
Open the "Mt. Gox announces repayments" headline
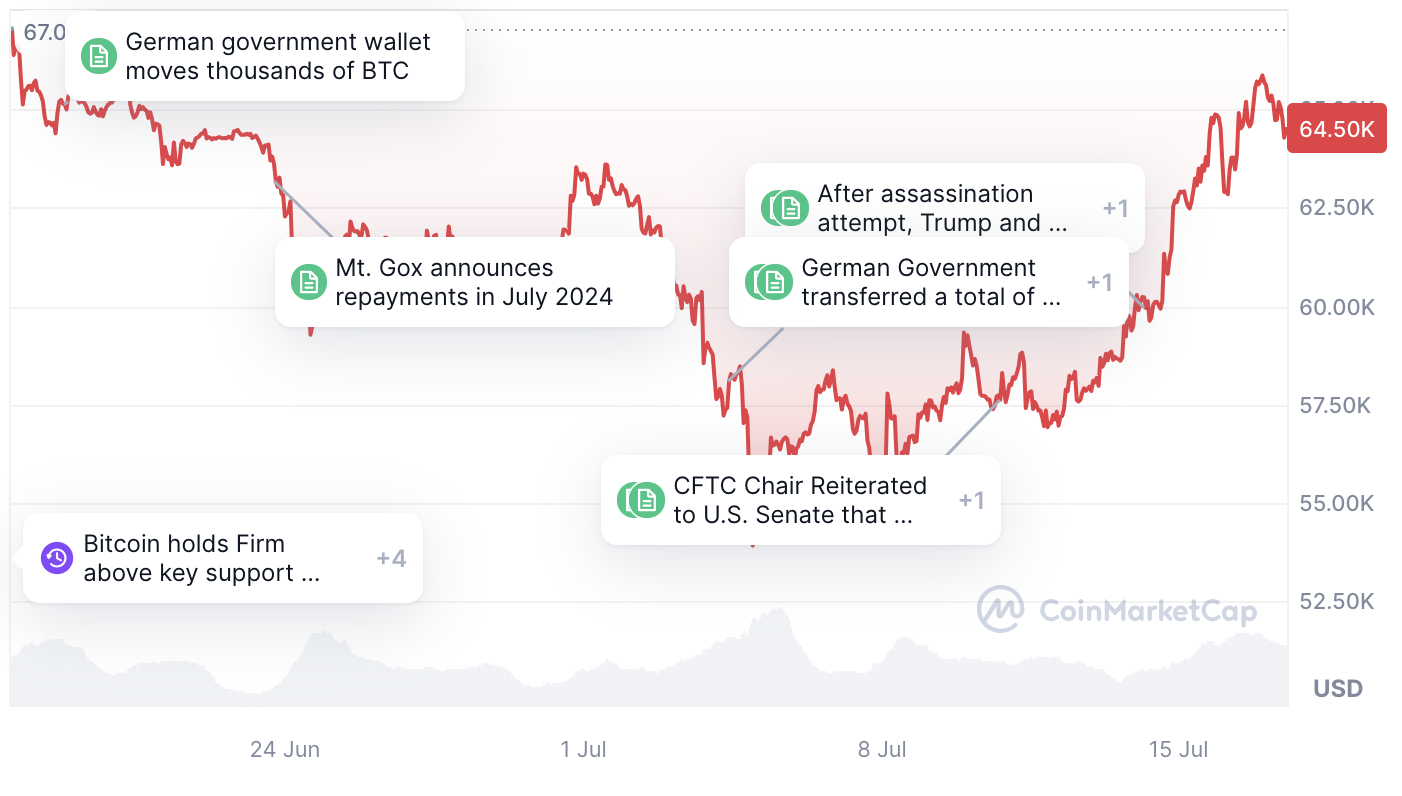[473, 282]
